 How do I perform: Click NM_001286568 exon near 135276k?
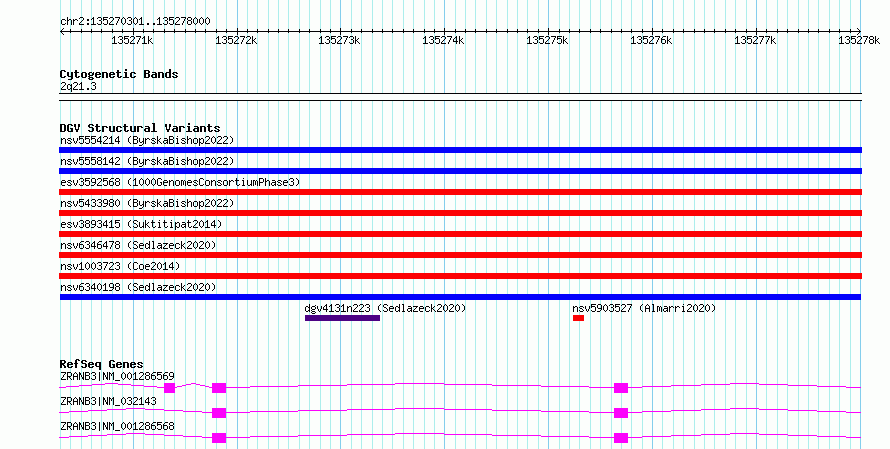click(621, 438)
